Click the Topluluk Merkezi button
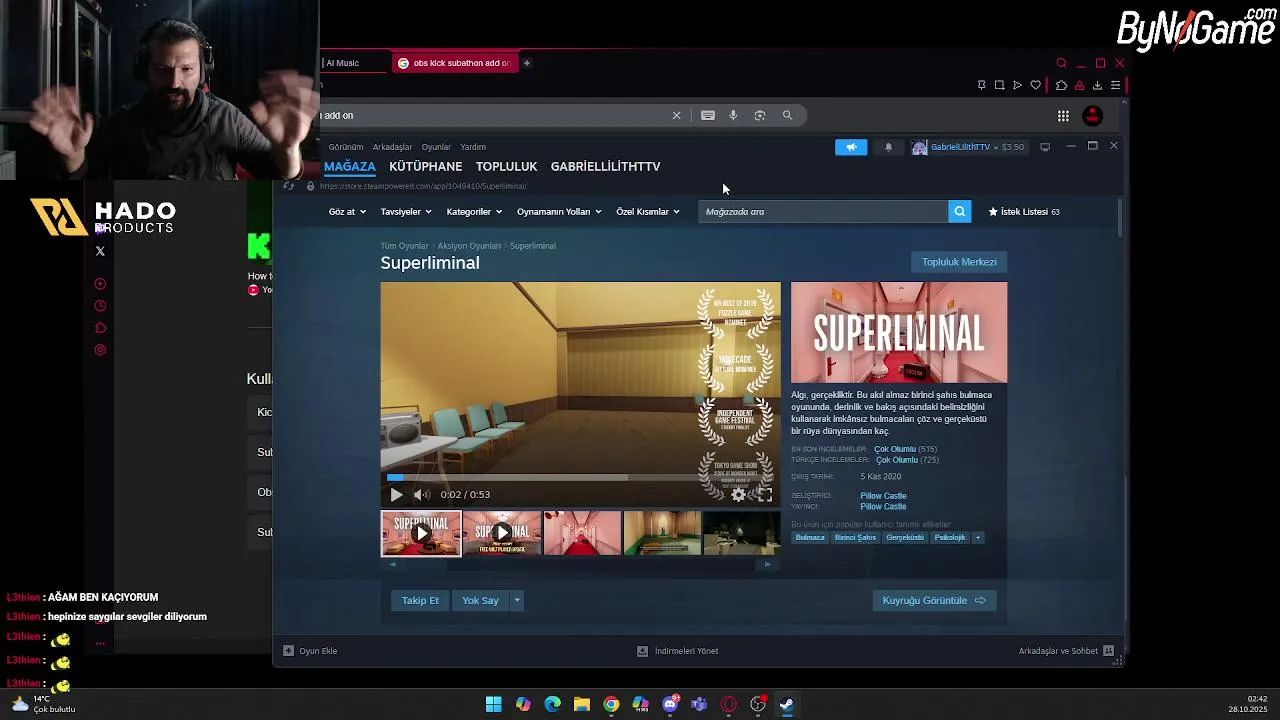Screen dimensions: 1280x720 (959, 262)
